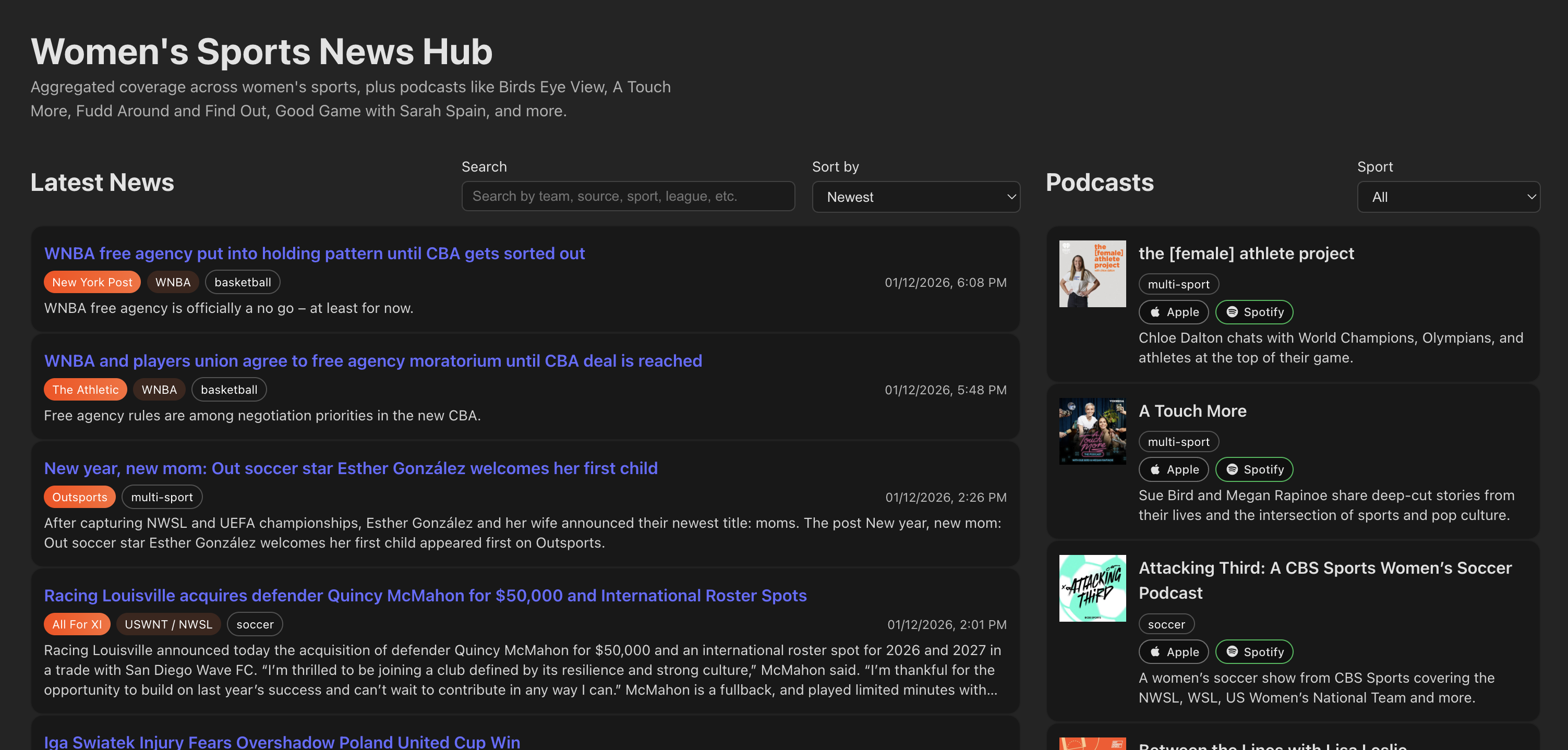Open WNBA free agency holding pattern article

pos(314,253)
